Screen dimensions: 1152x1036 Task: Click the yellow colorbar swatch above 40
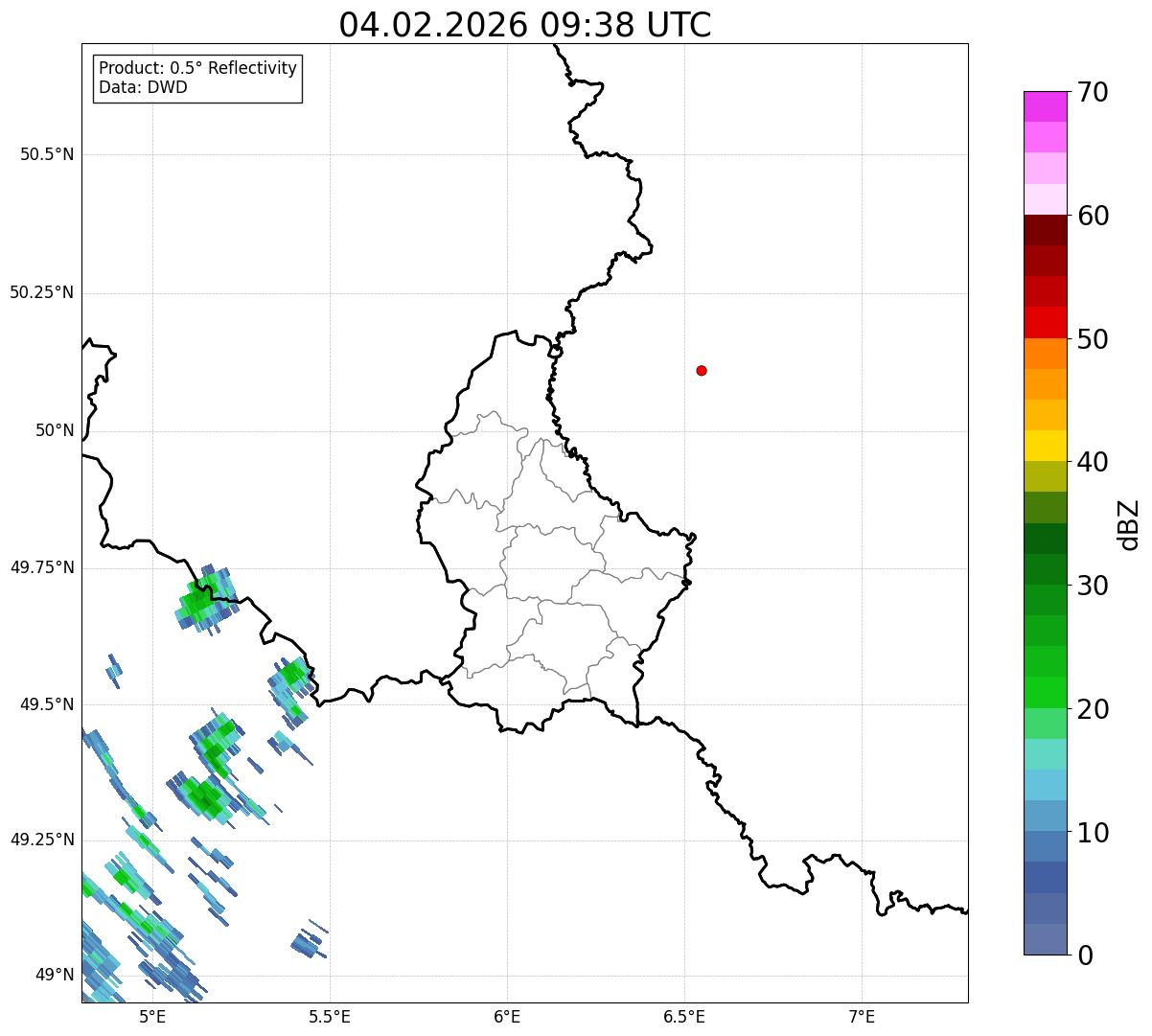tap(1045, 446)
